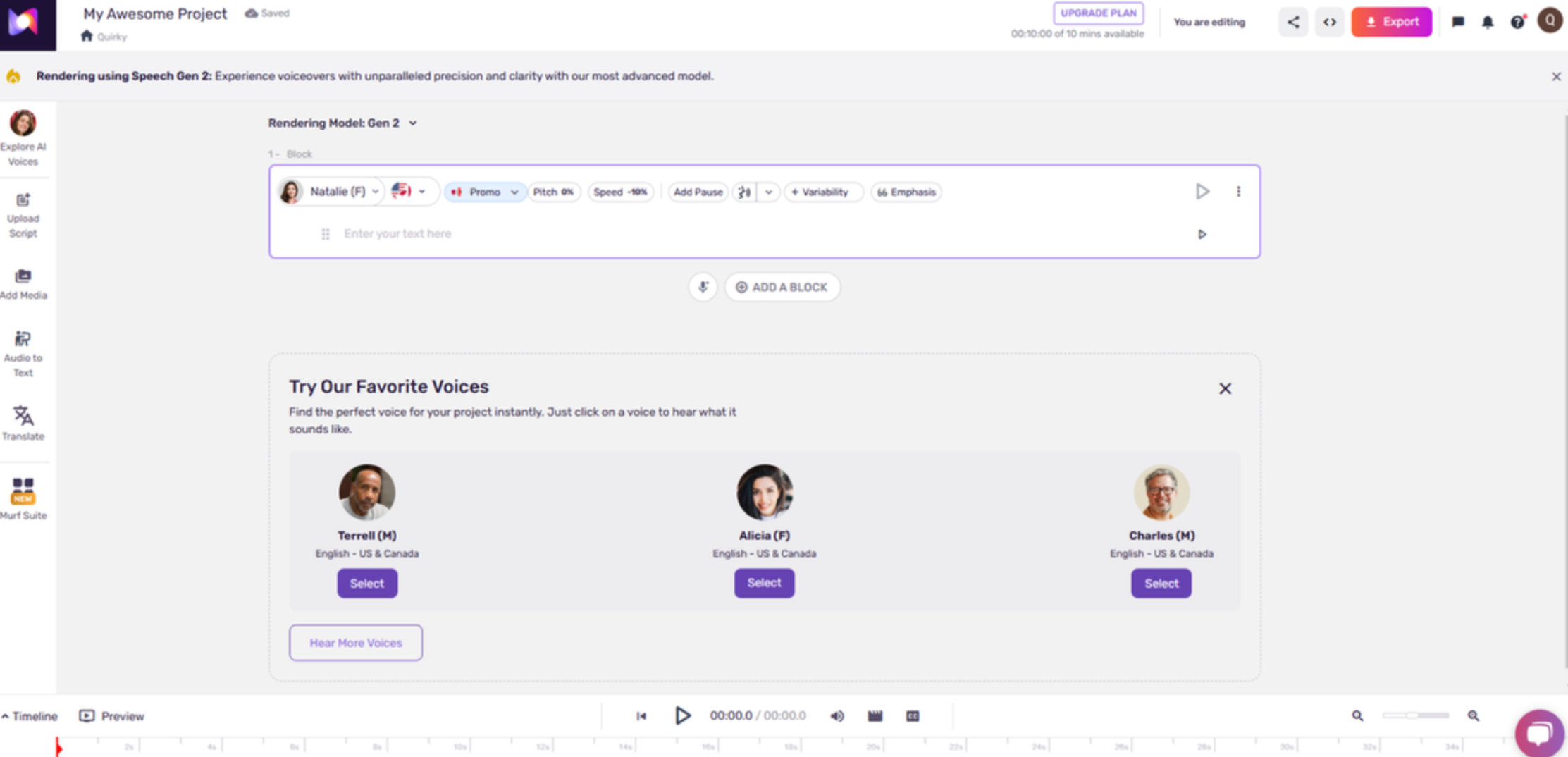Click the Emphasis option

tap(906, 192)
